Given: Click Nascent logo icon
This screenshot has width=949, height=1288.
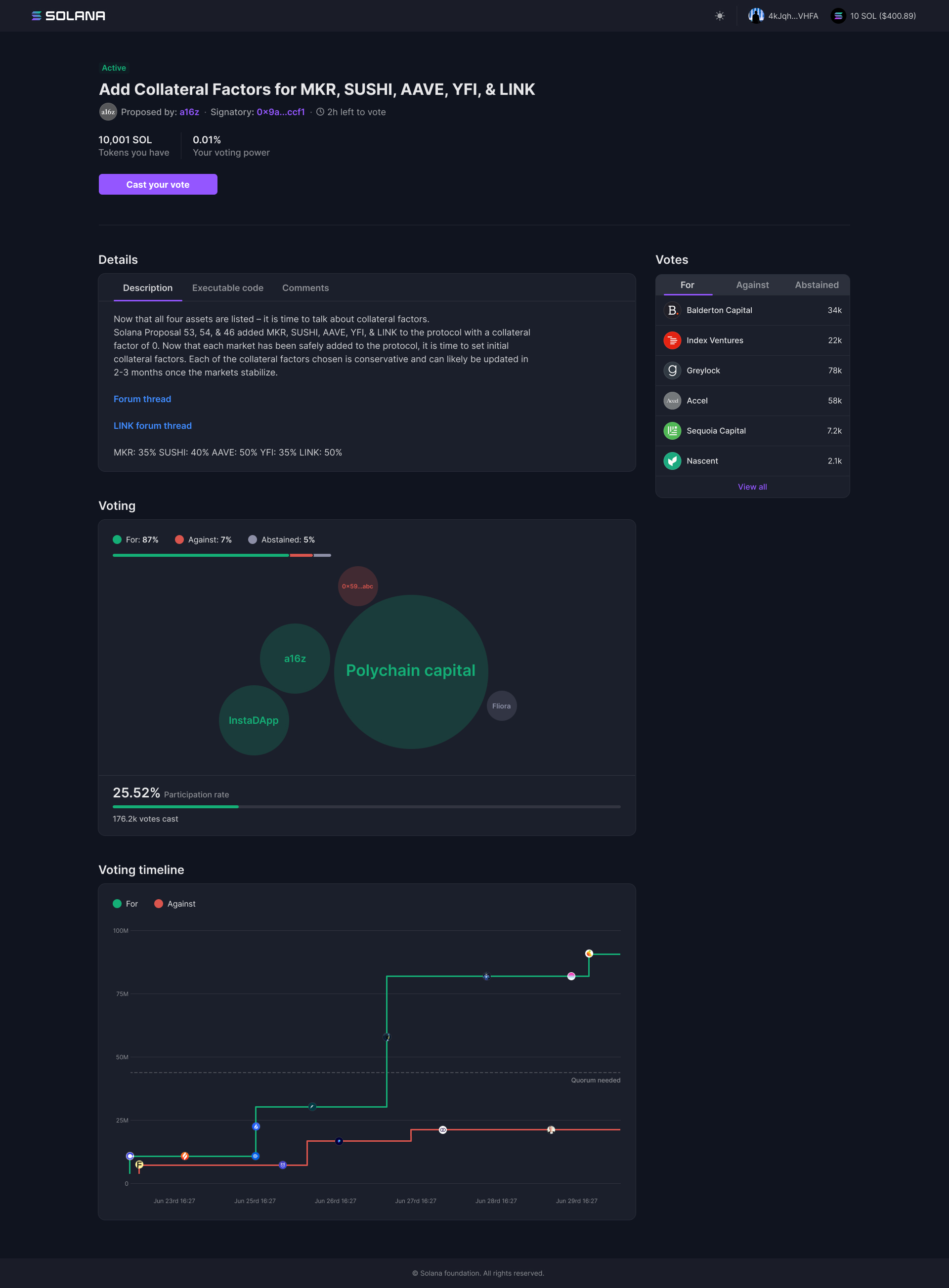Looking at the screenshot, I should coord(672,461).
